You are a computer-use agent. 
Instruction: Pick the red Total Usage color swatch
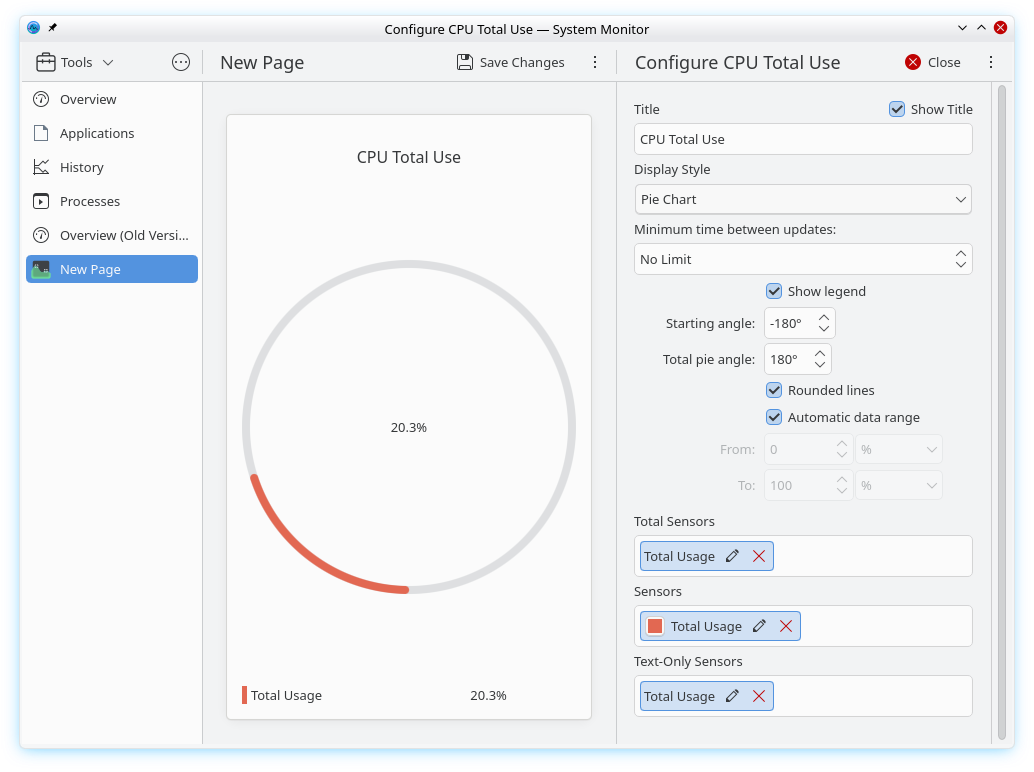655,626
